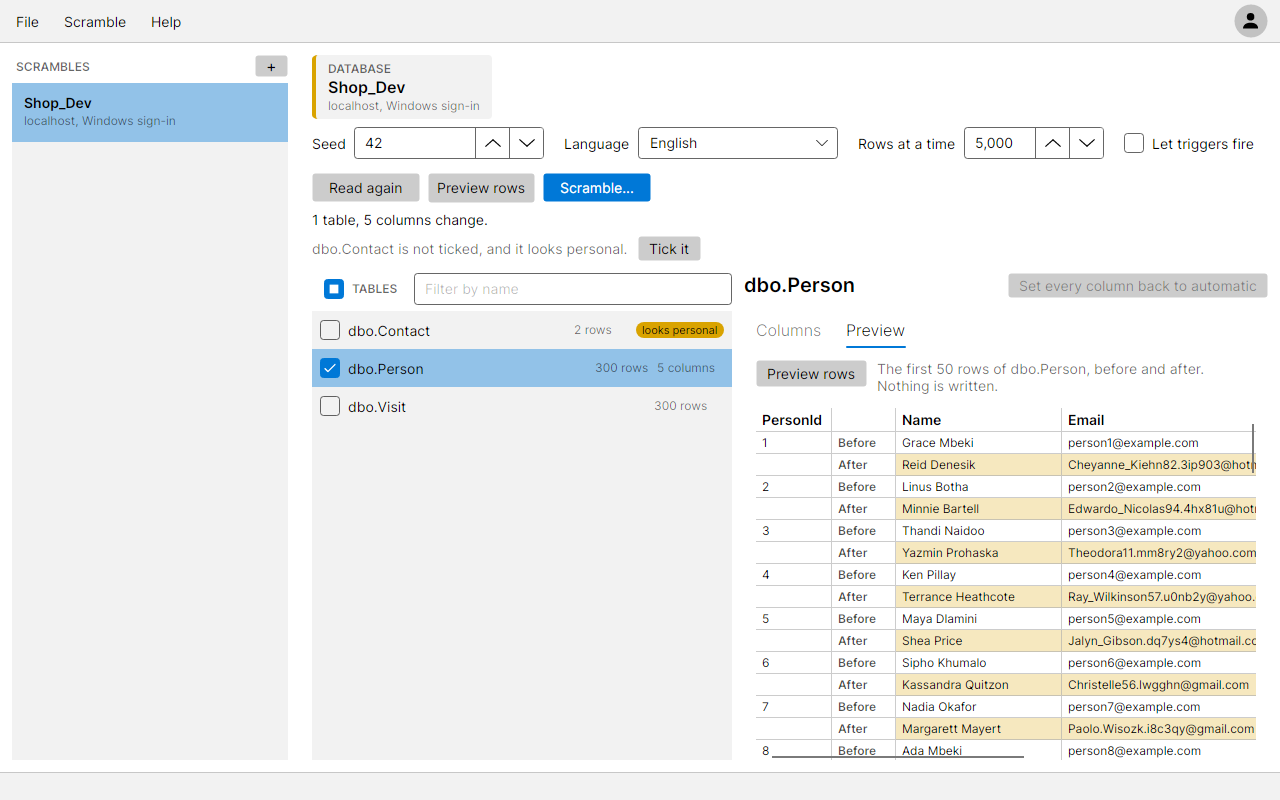Click the Shea Price cell

[978, 641]
